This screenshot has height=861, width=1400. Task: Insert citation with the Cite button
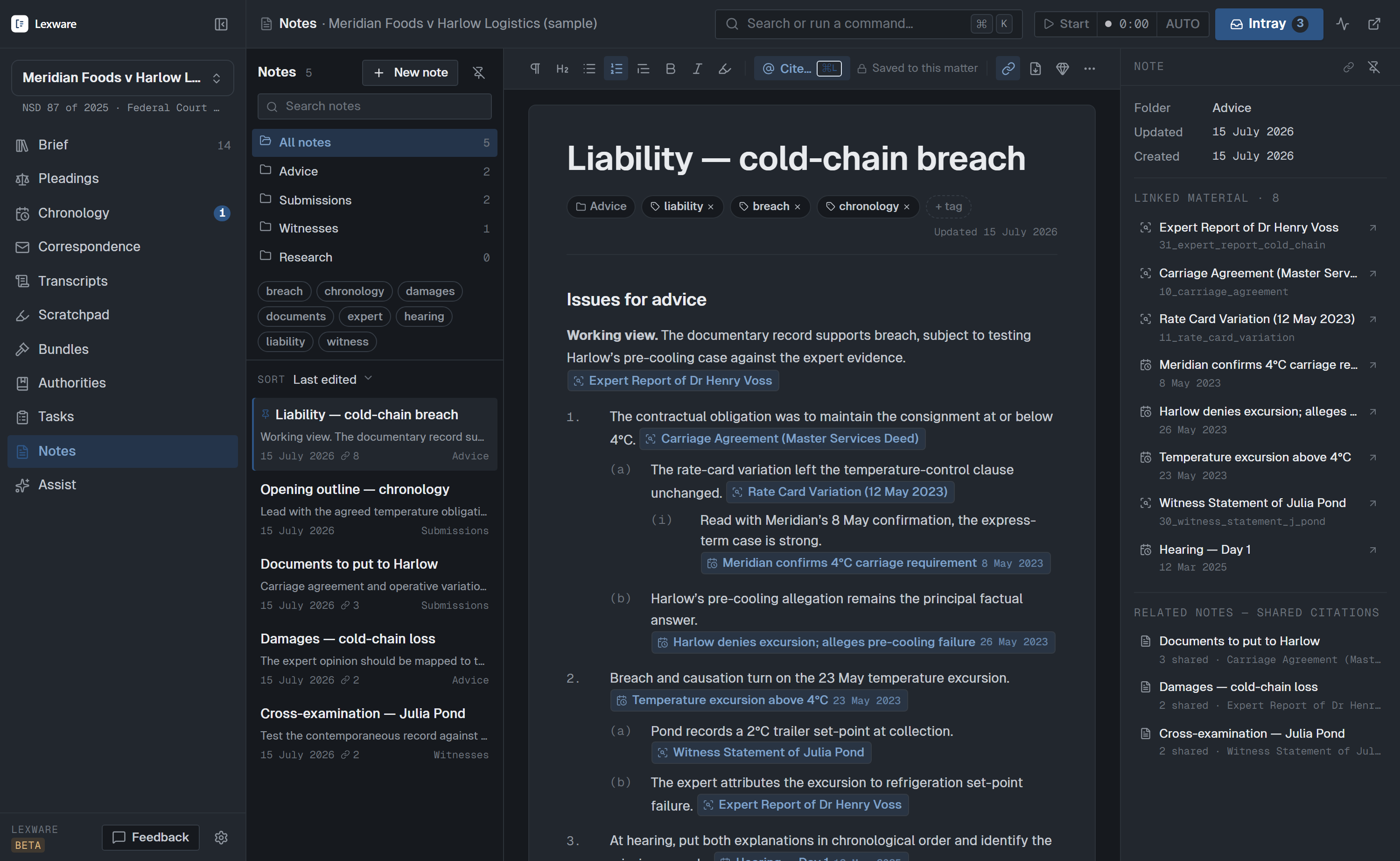coord(801,68)
